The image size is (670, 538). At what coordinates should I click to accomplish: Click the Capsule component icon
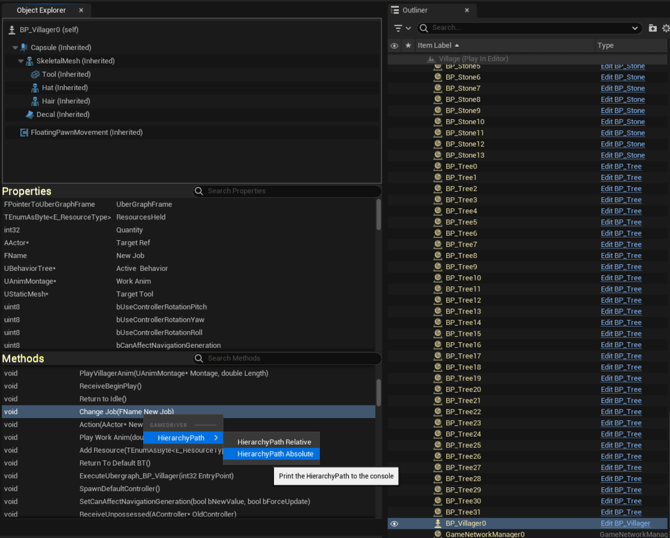(24, 47)
